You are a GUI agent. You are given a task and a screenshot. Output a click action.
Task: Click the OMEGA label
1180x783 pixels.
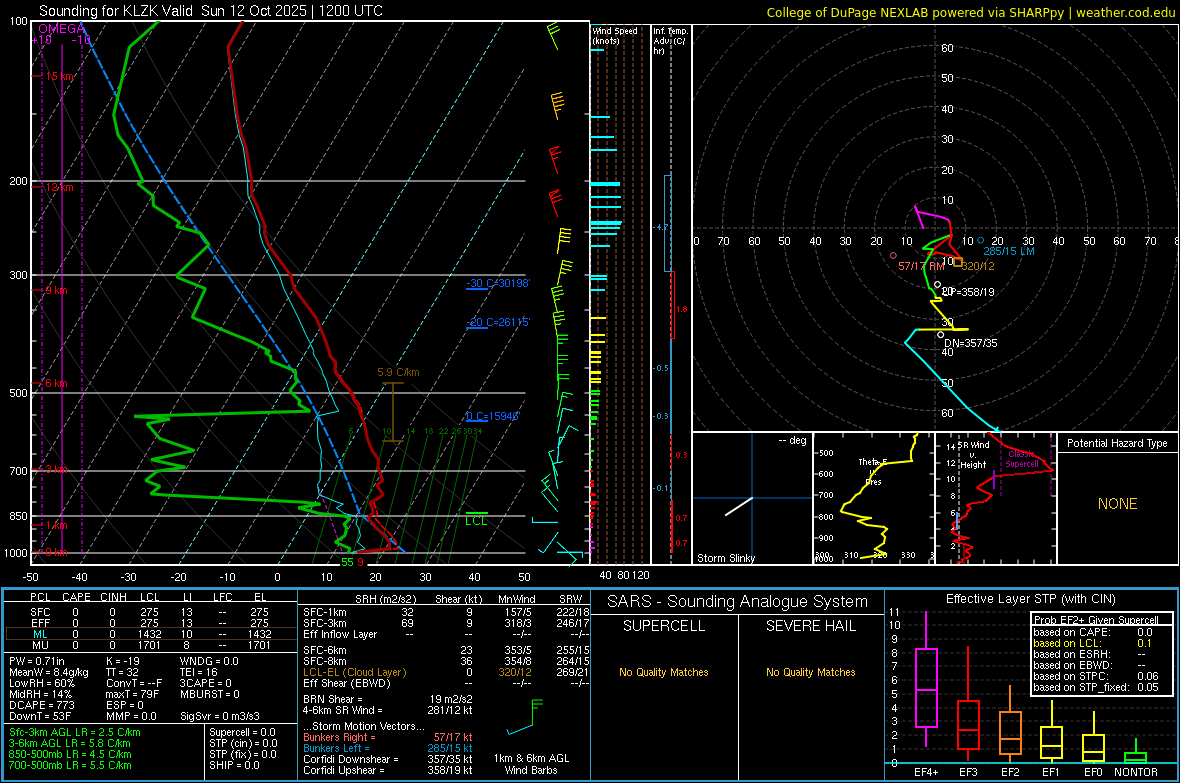coord(61,29)
